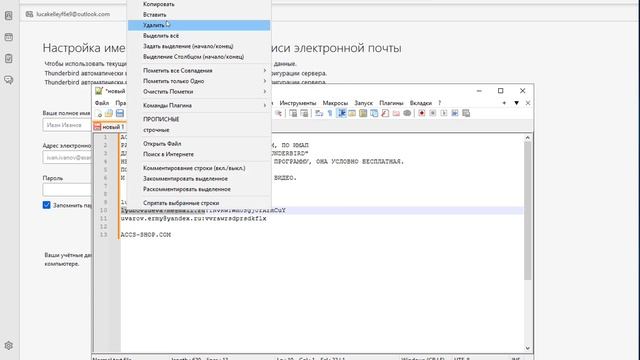Choose 'Поиск в Интернете' menu item

[x=199, y=154]
